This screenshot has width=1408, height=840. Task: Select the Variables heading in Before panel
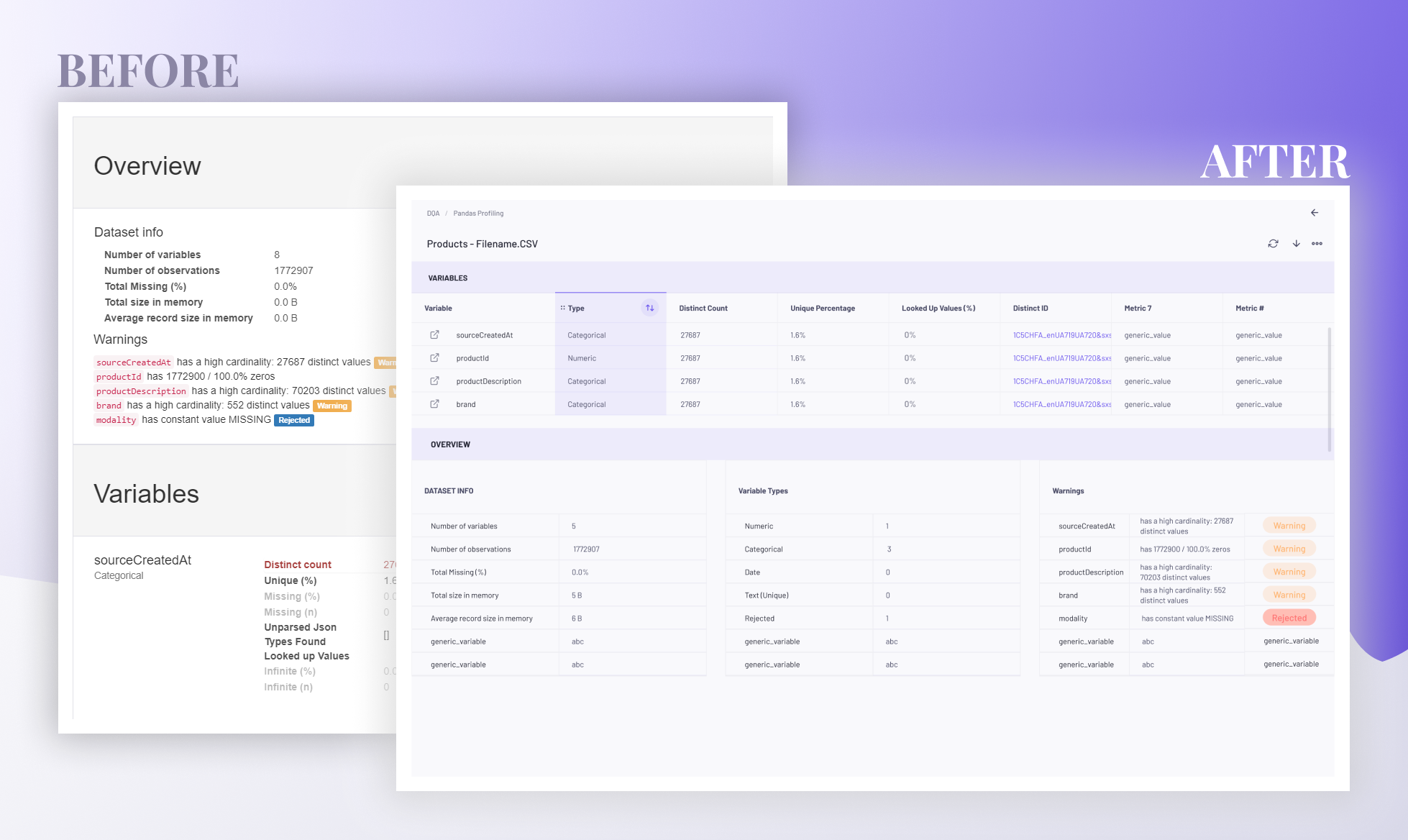(146, 494)
